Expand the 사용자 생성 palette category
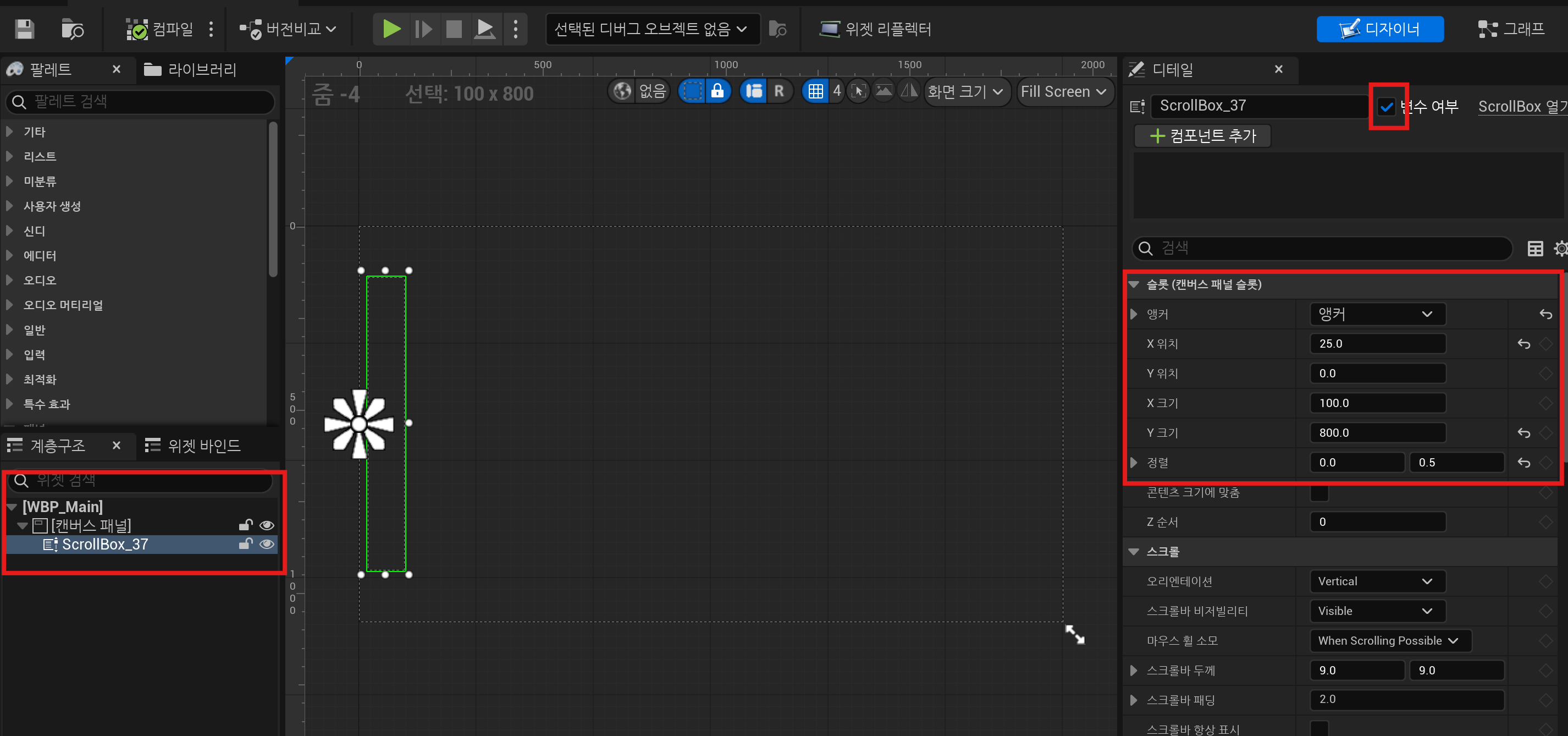The height and width of the screenshot is (736, 1568). [x=10, y=206]
